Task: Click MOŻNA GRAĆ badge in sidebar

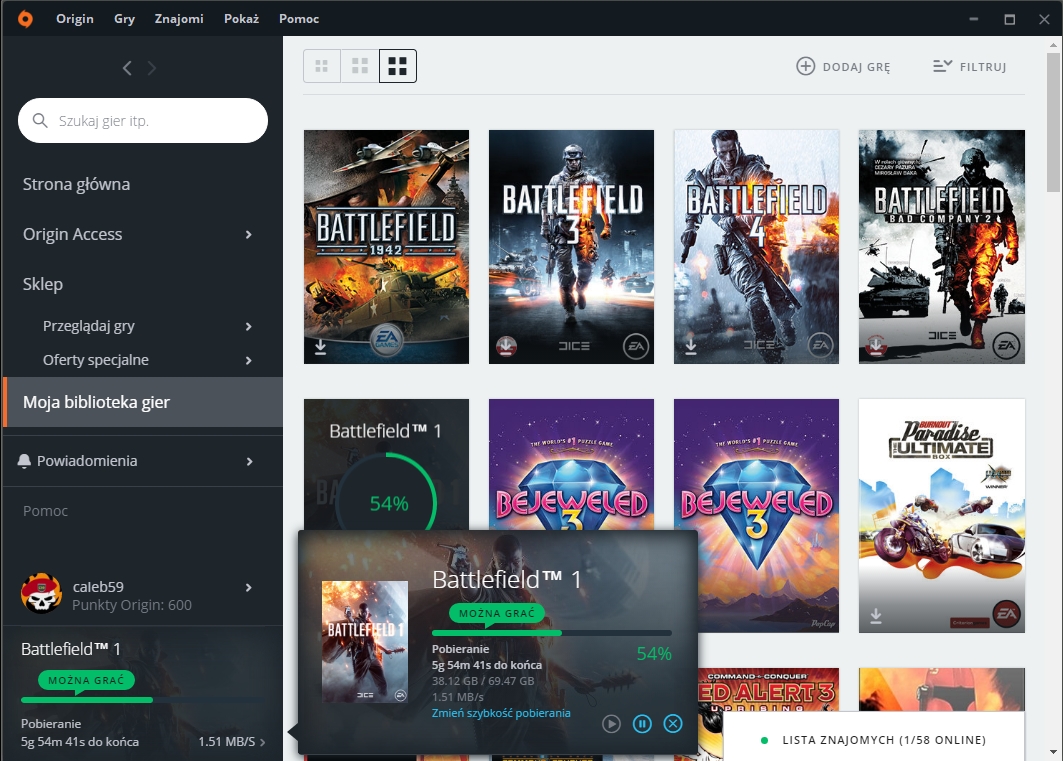Action: [86, 680]
